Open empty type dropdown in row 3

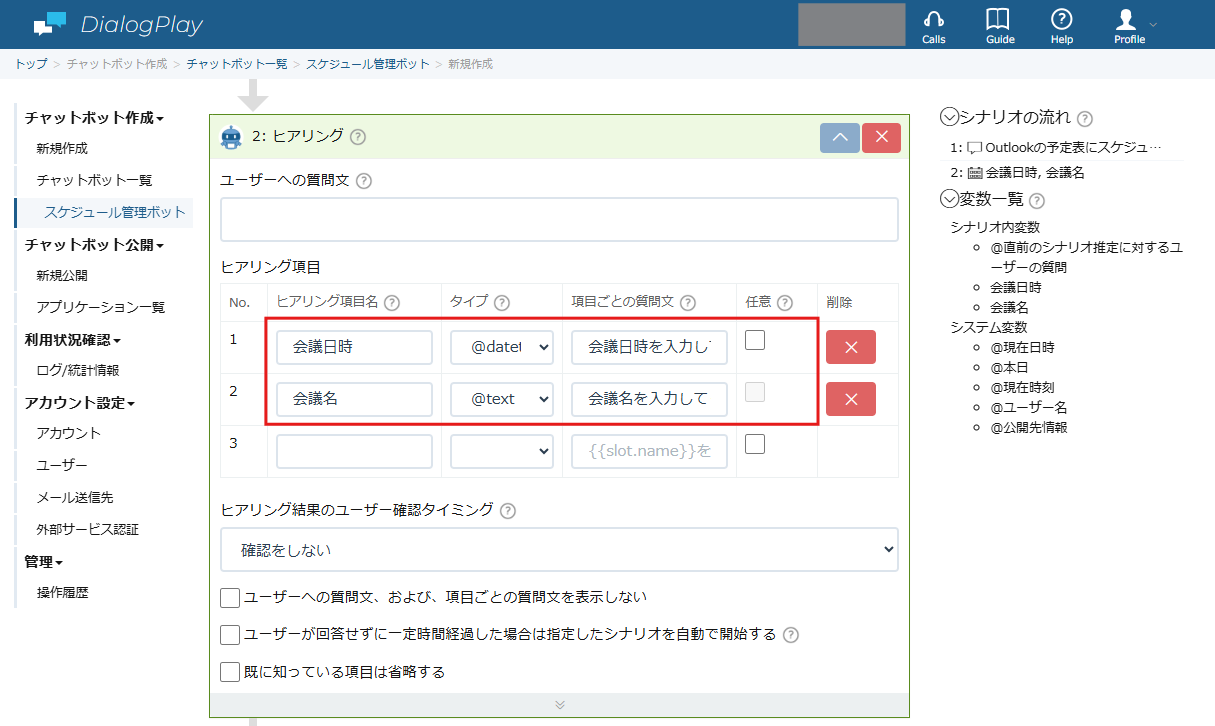click(x=502, y=451)
